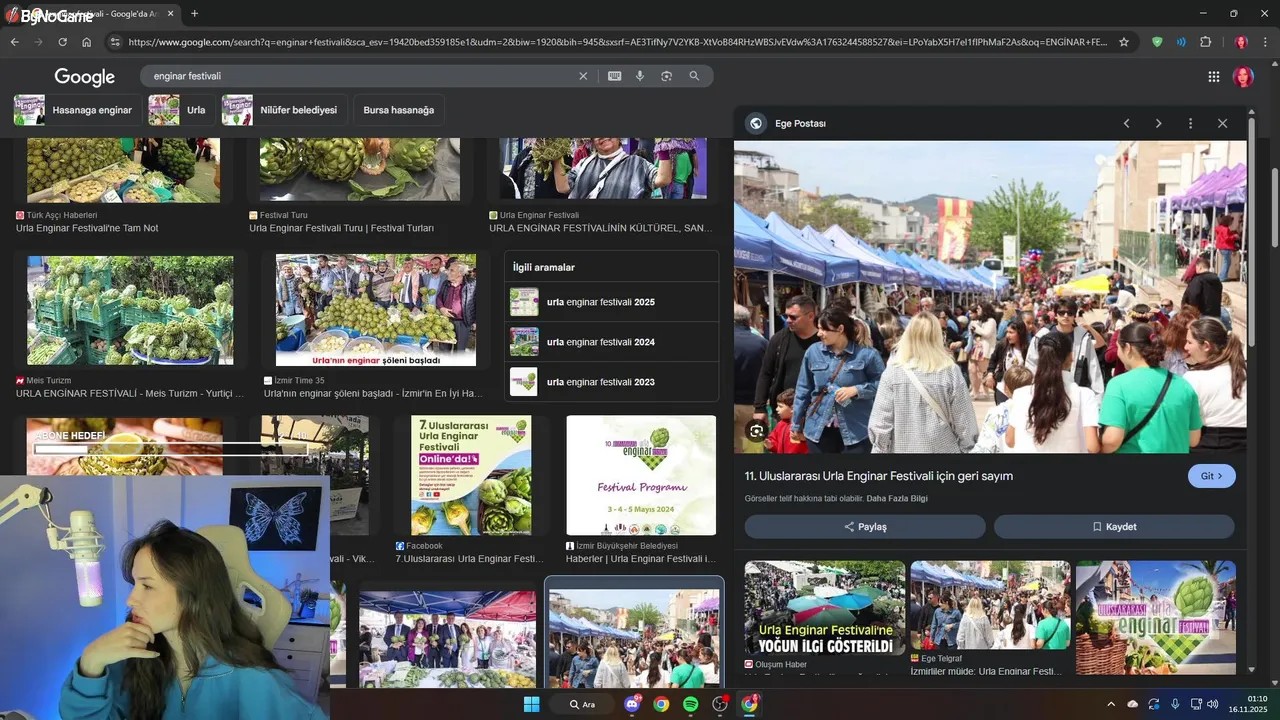
Task: Open the Daha Fazla Bilgi link
Action: (x=897, y=498)
